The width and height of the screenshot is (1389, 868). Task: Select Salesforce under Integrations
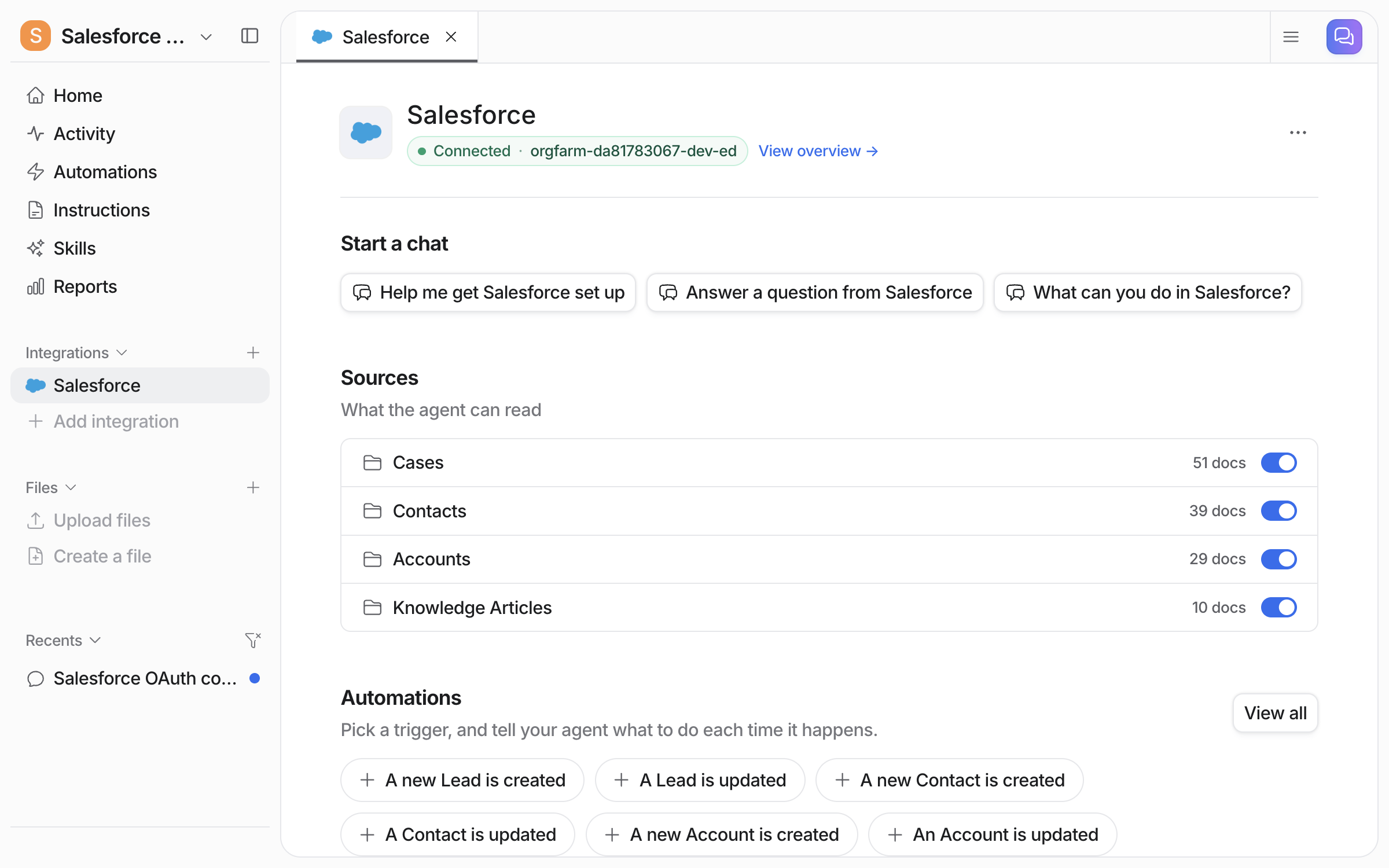(140, 385)
